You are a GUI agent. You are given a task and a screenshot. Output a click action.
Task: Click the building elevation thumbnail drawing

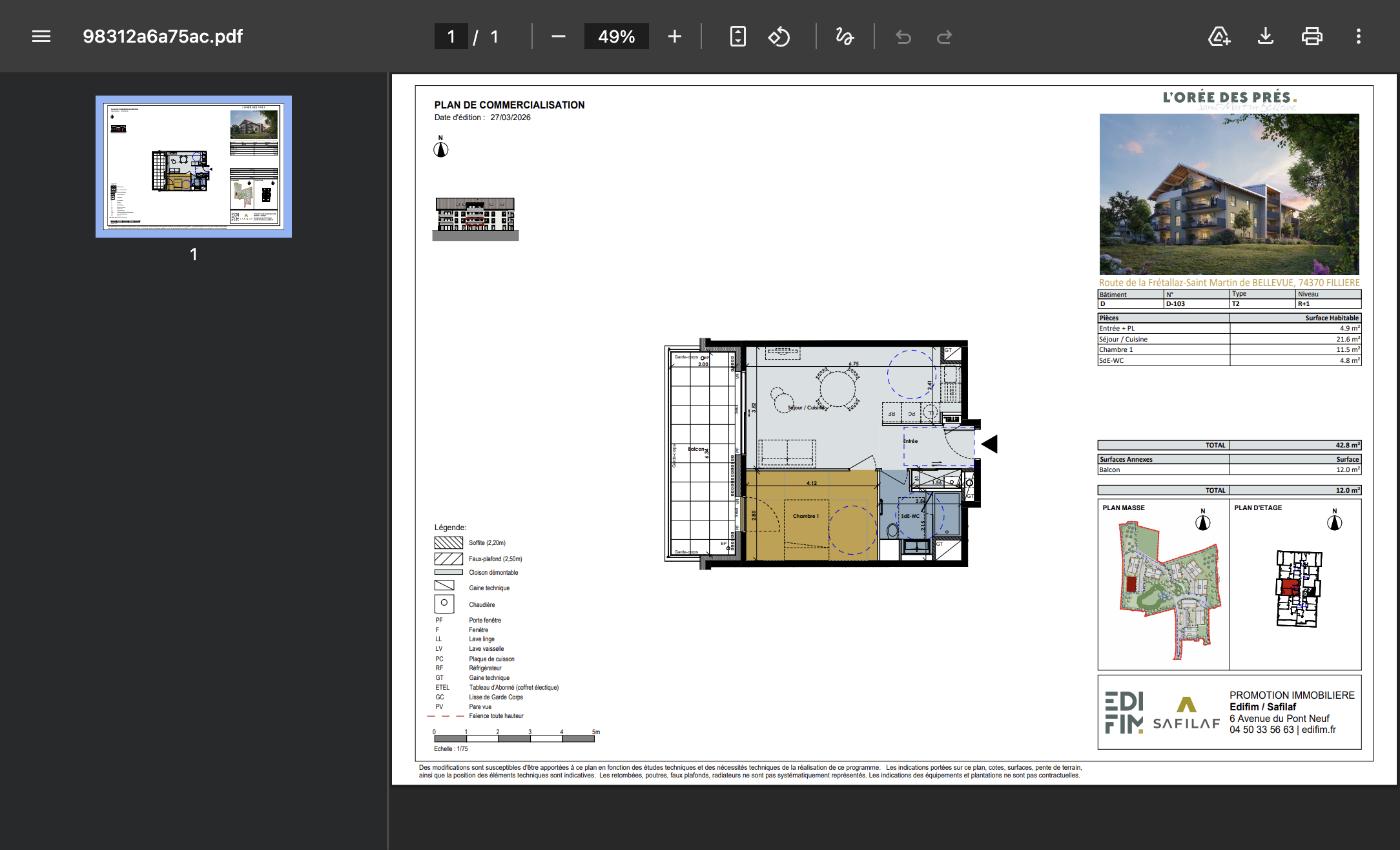tap(475, 219)
